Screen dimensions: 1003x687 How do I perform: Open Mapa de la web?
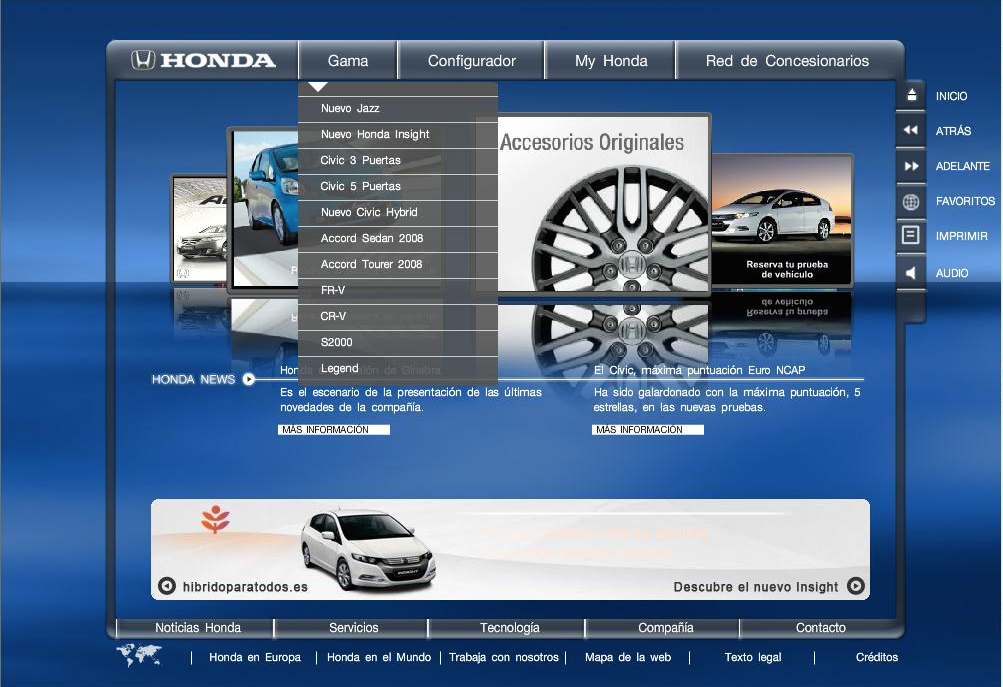pos(628,657)
